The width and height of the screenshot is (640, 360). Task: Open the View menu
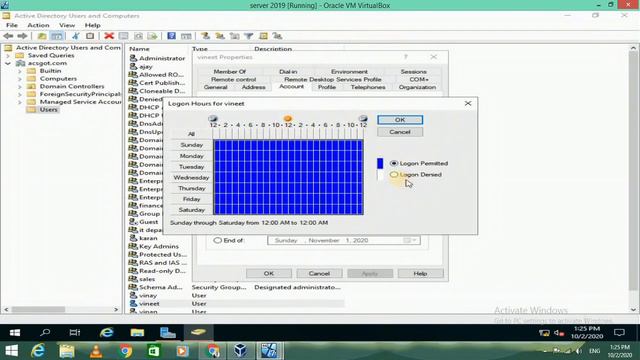pyautogui.click(x=67, y=25)
